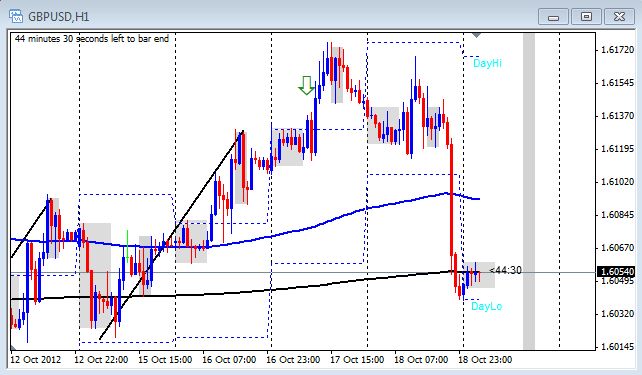Screen dimensions: 642x375
Task: Click the GBPUSD chart window icon
Action: click(16, 16)
